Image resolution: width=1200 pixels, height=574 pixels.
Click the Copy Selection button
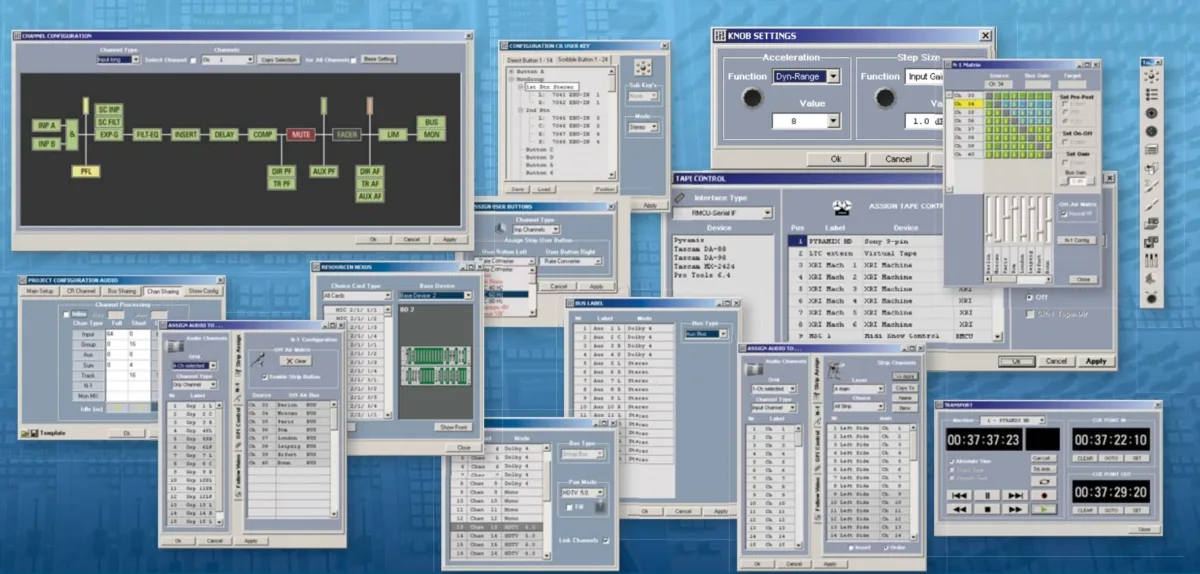[x=280, y=60]
